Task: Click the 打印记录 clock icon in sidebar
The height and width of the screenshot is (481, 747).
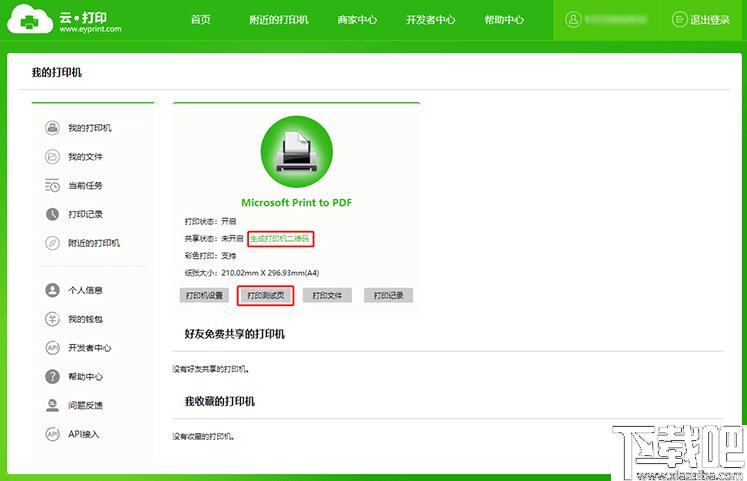Action: pos(52,214)
